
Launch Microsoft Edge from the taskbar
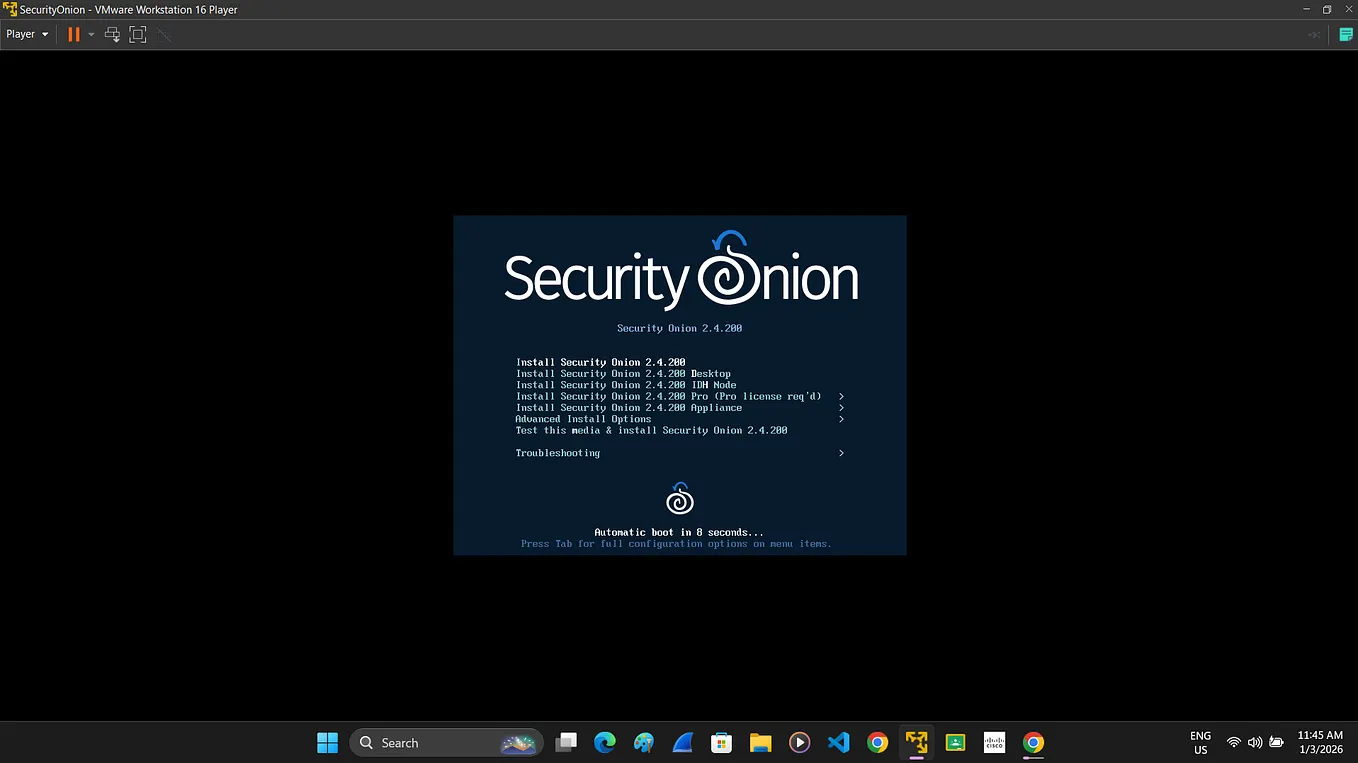pos(605,743)
